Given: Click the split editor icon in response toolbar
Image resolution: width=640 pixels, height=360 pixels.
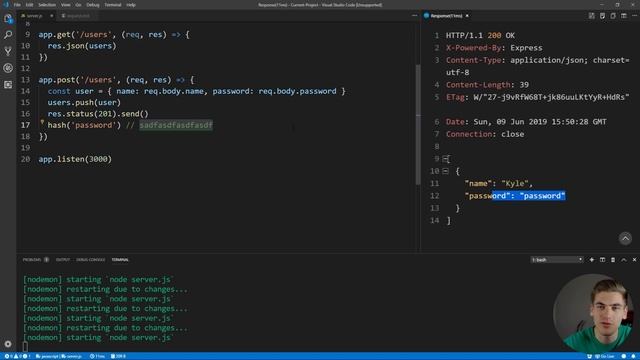Looking at the screenshot, I should pyautogui.click(x=623, y=16).
